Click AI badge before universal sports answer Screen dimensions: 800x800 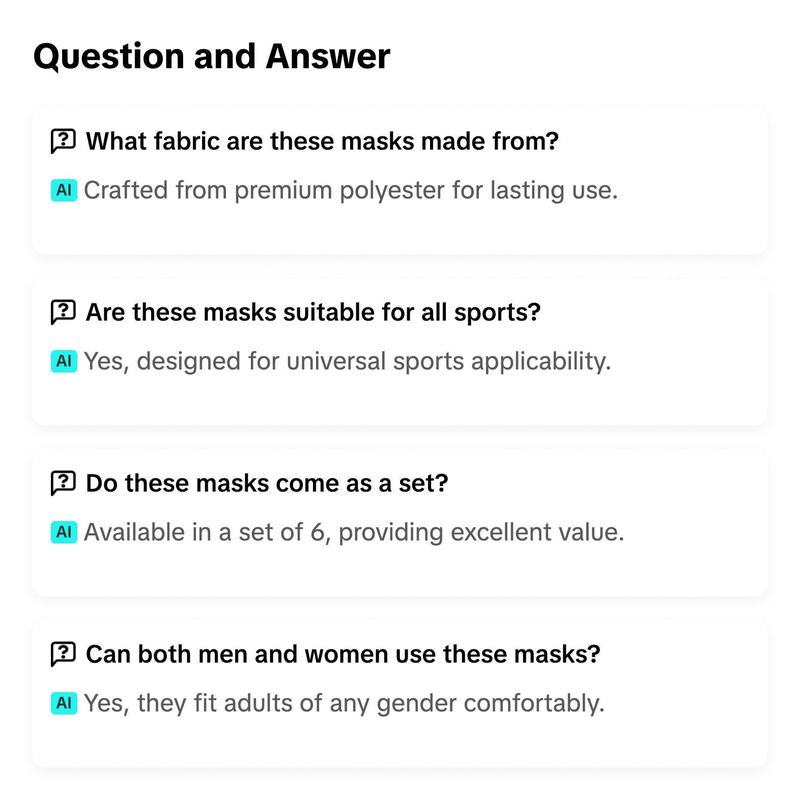point(64,361)
